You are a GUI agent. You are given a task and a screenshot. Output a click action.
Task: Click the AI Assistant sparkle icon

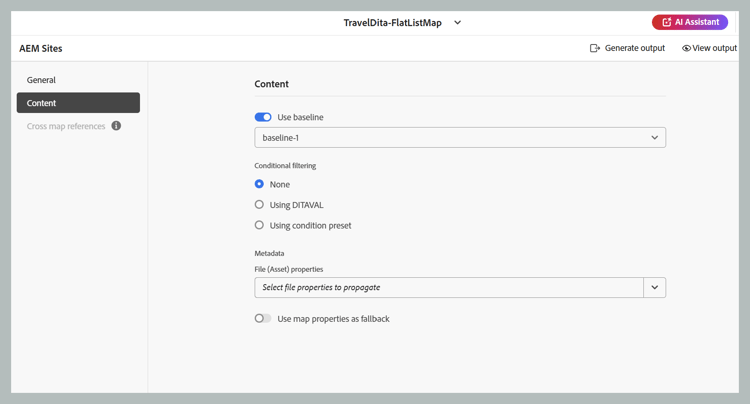pos(666,22)
